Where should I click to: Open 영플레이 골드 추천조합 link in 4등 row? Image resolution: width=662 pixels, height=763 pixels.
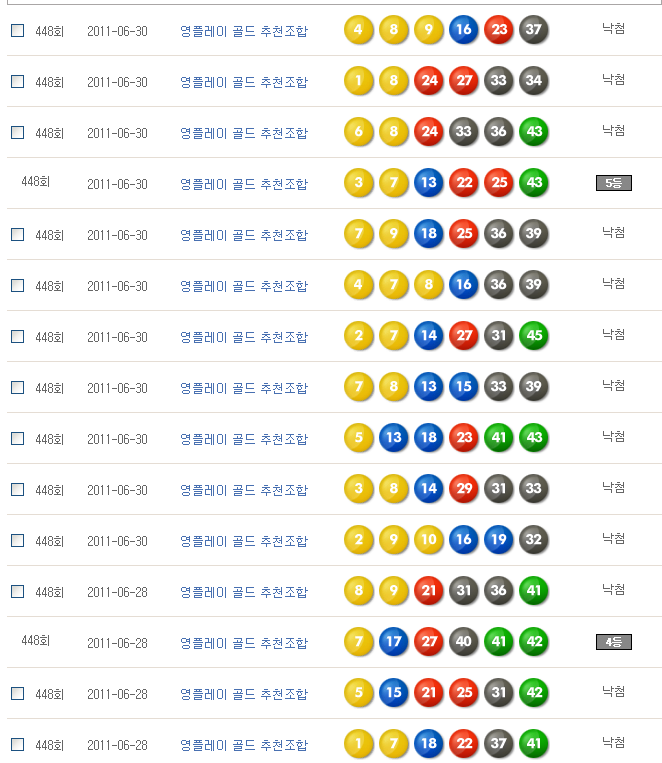[x=244, y=643]
